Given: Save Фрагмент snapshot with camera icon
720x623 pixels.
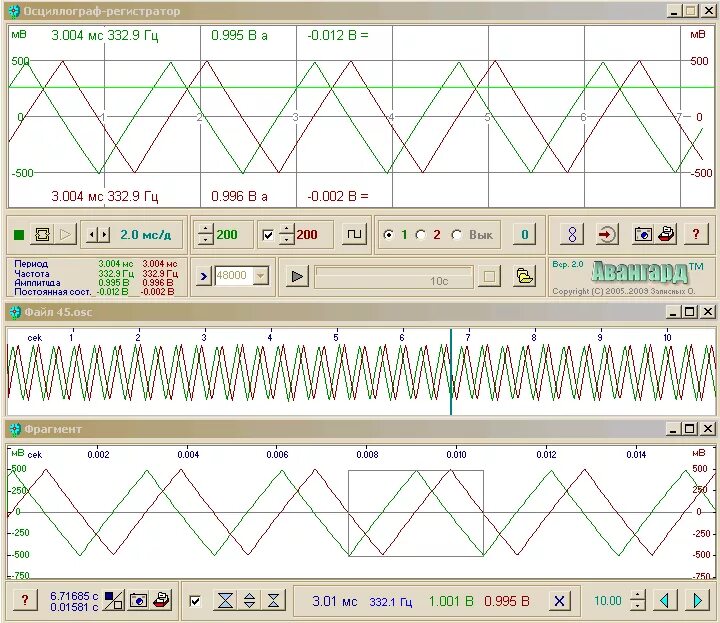Looking at the screenshot, I should pos(138,600).
